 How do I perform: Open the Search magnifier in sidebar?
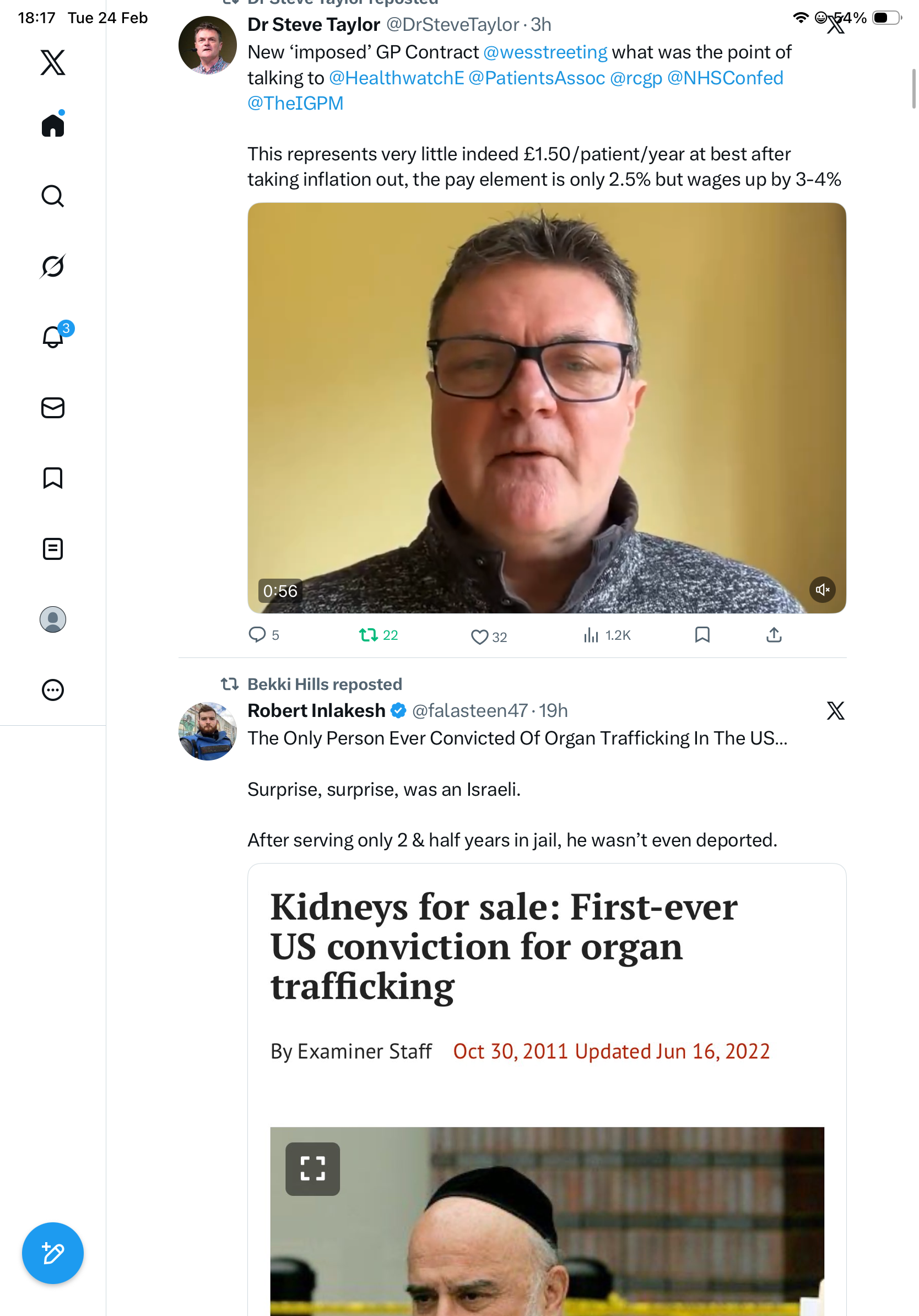coord(53,196)
